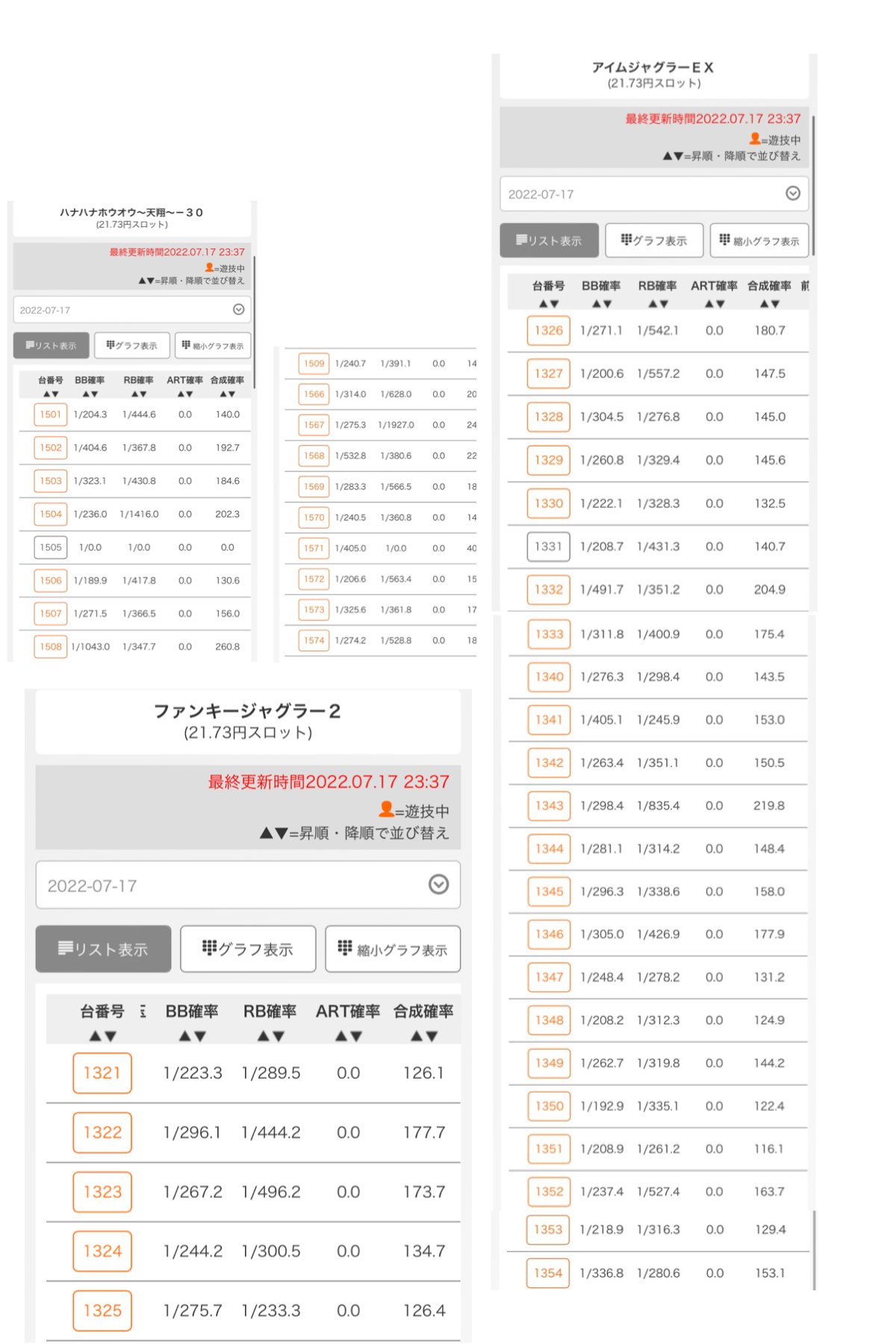Choose machine number 1351
This screenshot has width=896, height=1344.
click(x=550, y=1149)
